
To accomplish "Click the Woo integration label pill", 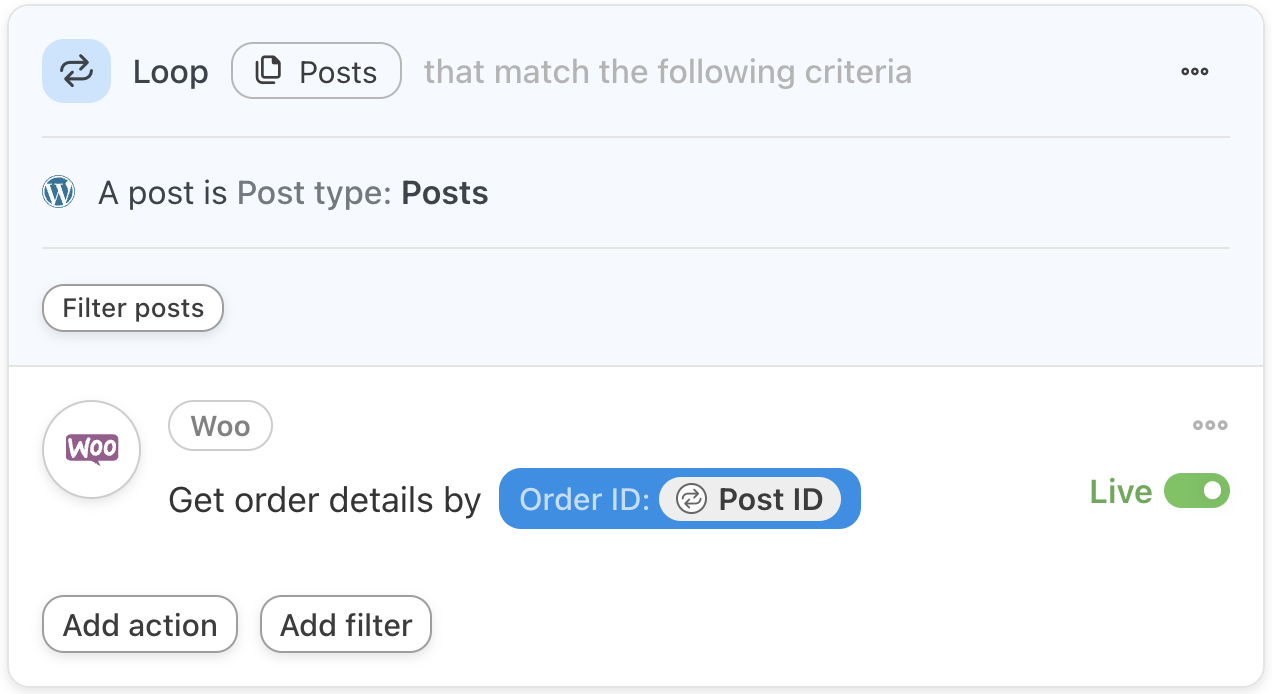I will click(220, 426).
